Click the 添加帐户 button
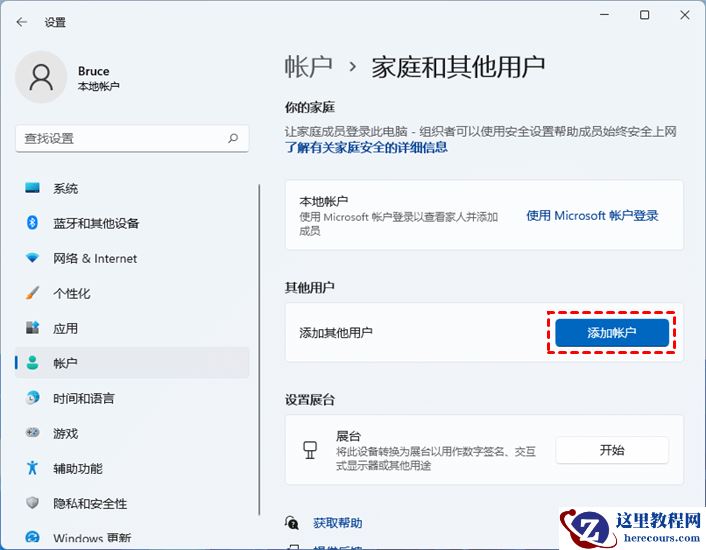706x550 pixels. tap(611, 333)
